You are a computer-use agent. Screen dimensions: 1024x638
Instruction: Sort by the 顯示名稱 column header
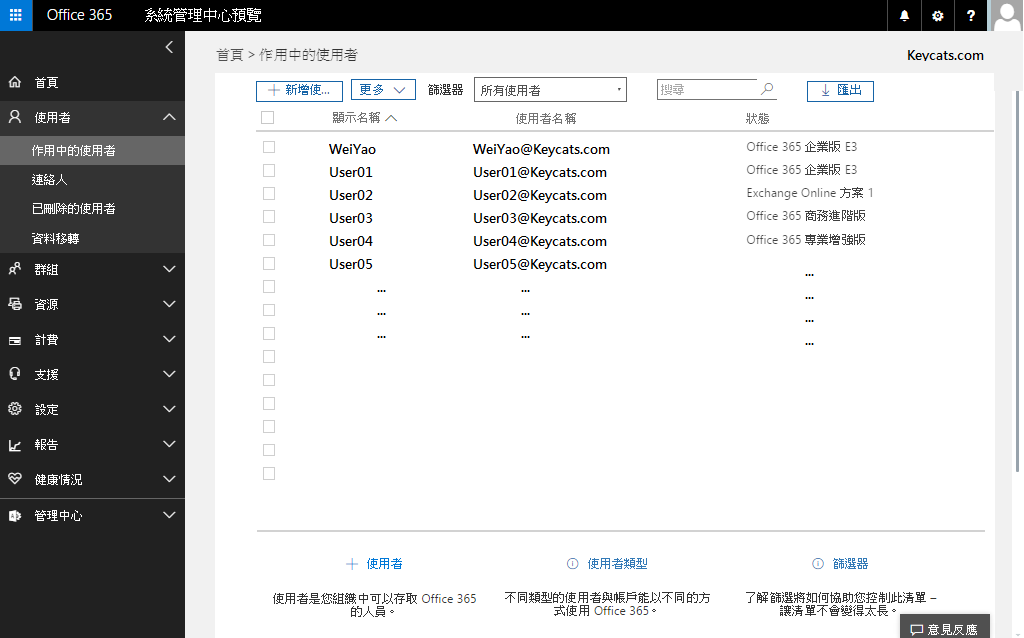coord(364,118)
